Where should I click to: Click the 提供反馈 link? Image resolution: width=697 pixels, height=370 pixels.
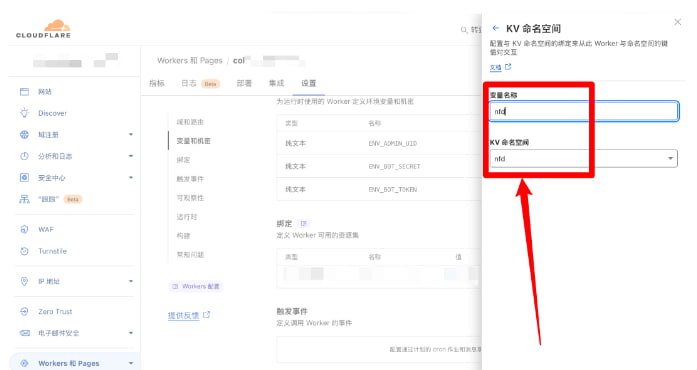coord(183,315)
